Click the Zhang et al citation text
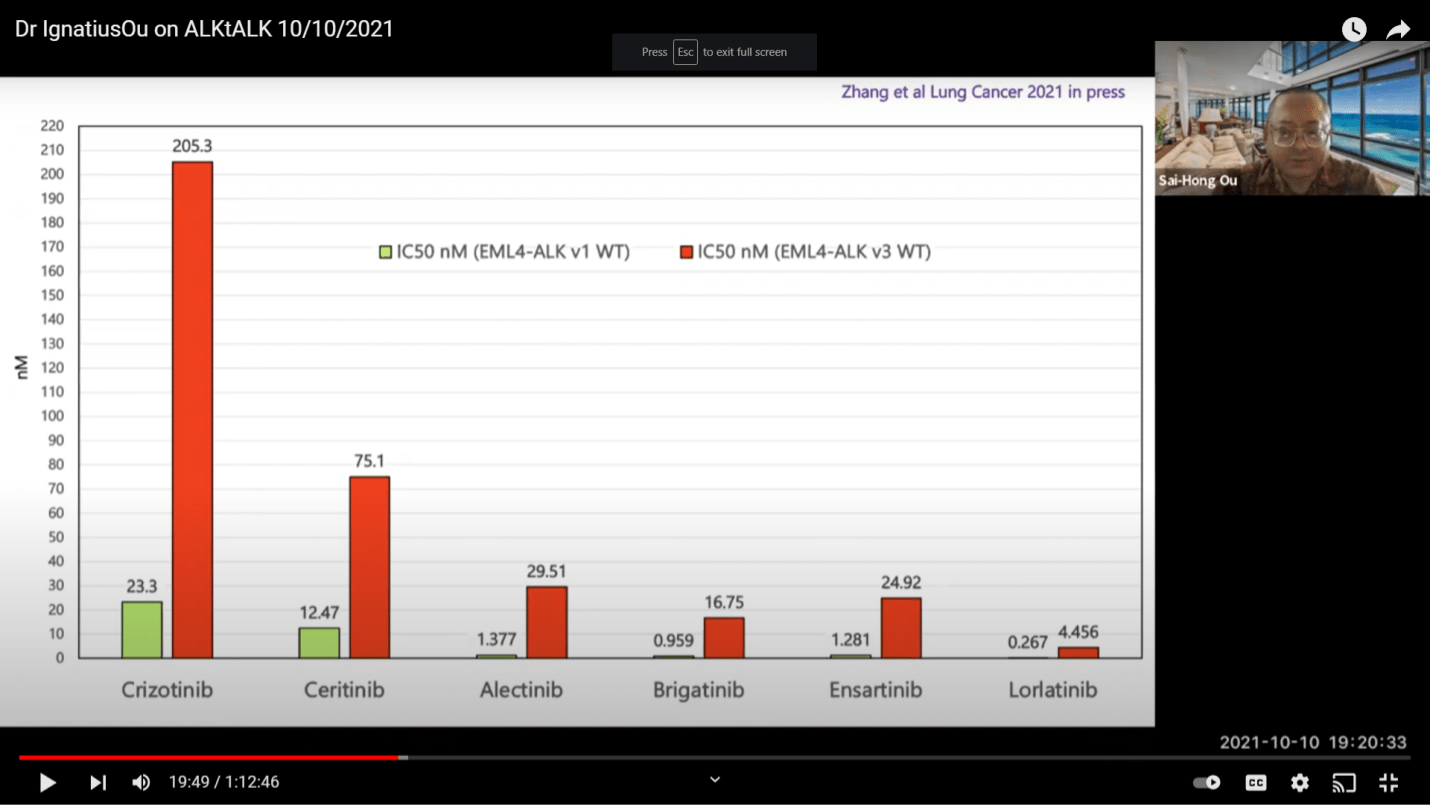This screenshot has height=809, width=1430. (985, 92)
